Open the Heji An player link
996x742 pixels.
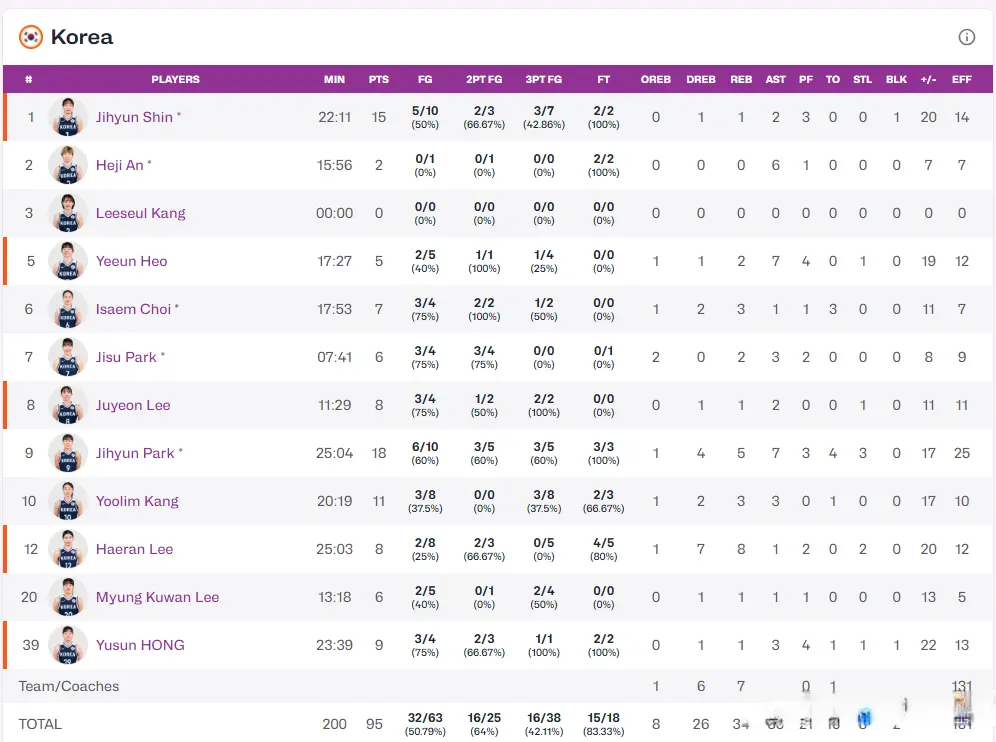coord(119,165)
